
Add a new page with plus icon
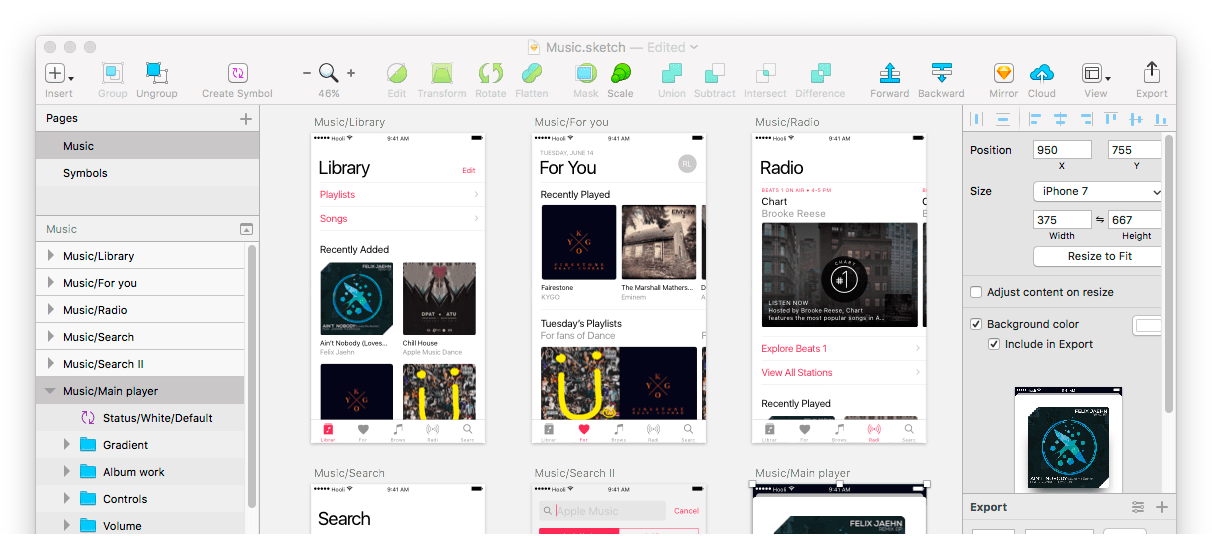tap(246, 119)
